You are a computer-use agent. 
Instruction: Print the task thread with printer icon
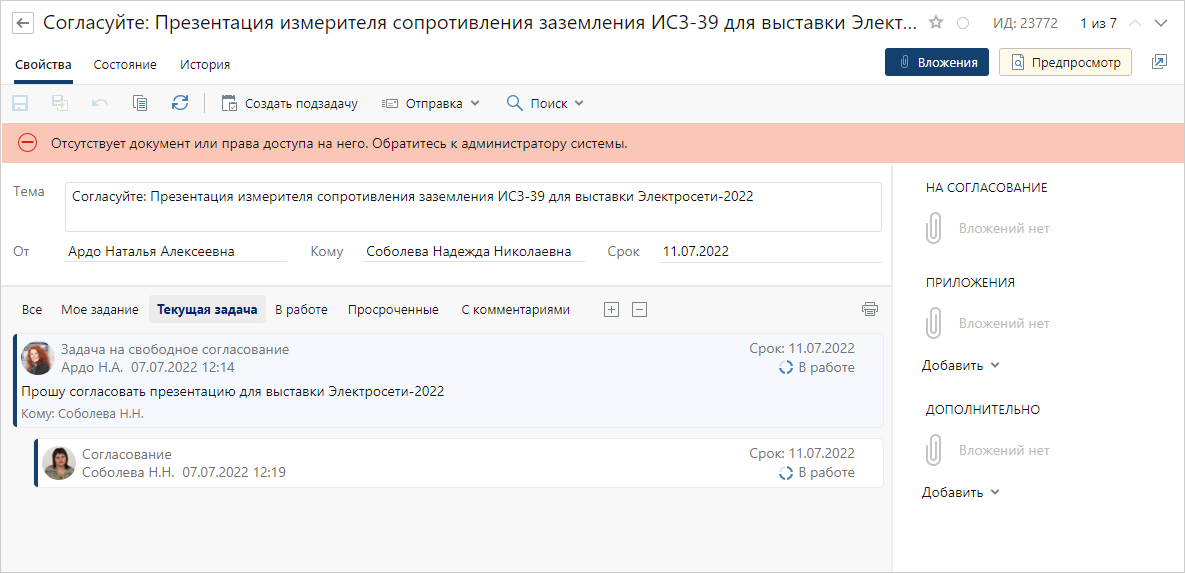pyautogui.click(x=870, y=309)
